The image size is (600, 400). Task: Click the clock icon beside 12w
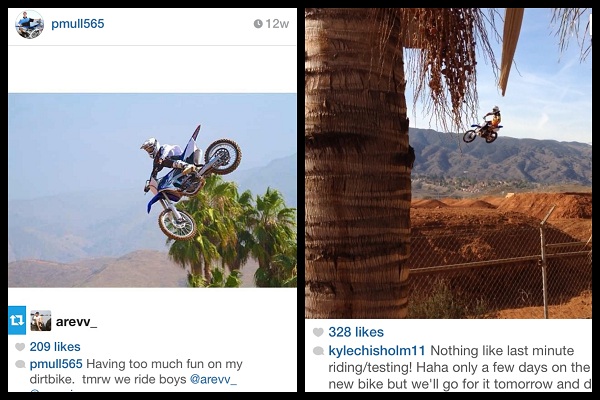pos(258,24)
